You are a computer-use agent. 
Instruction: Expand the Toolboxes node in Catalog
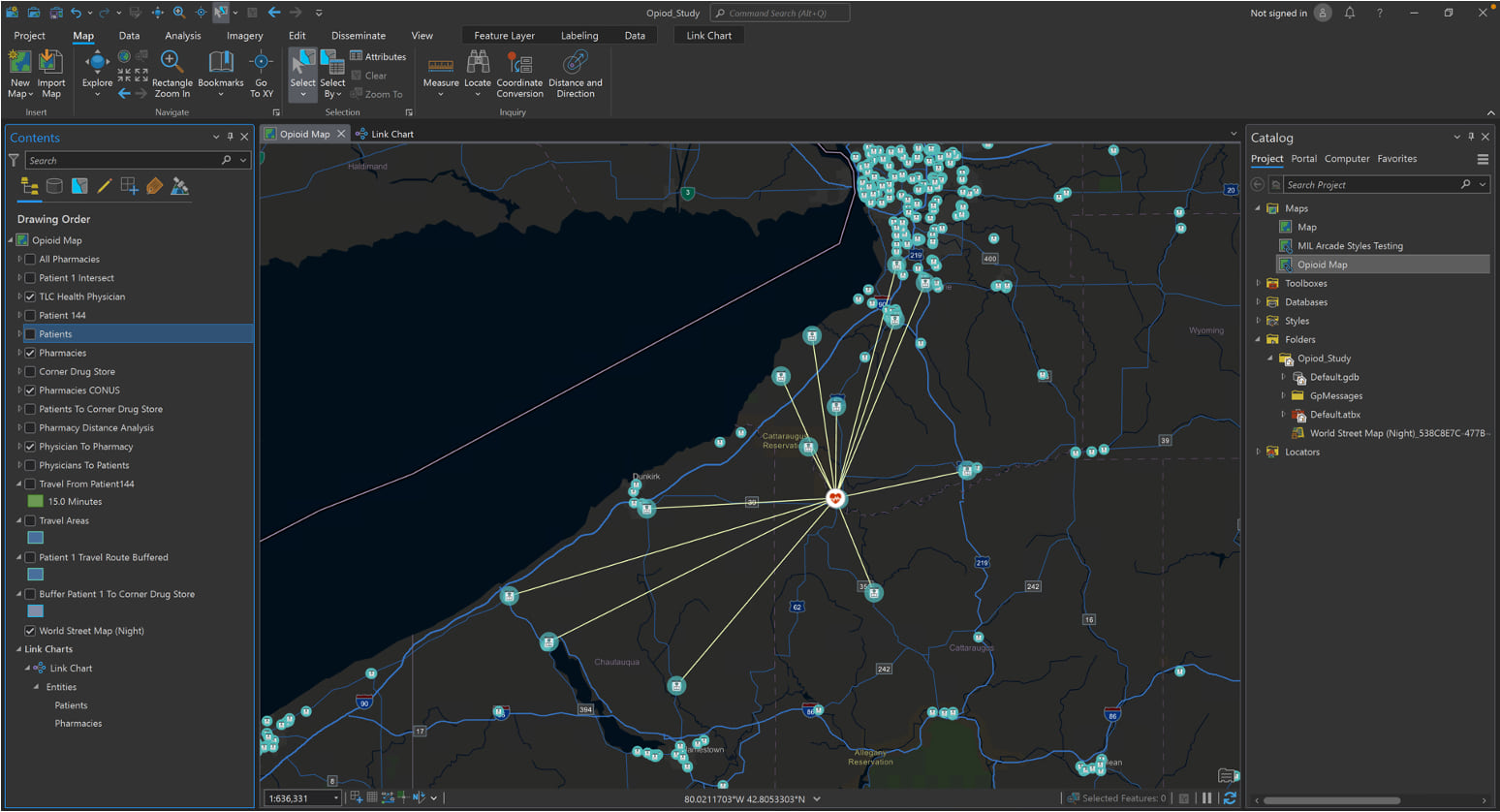point(1259,283)
